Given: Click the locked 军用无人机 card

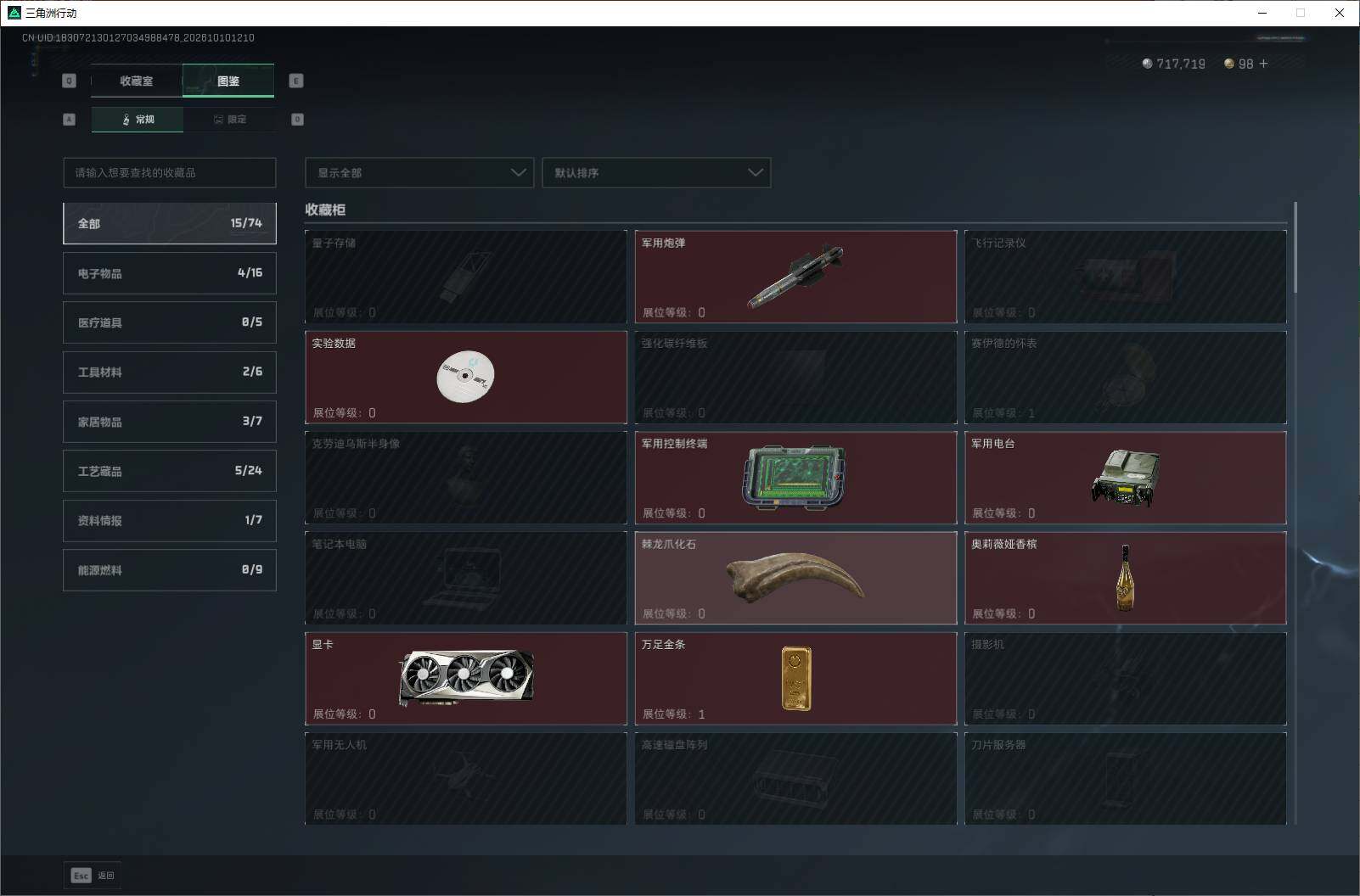Looking at the screenshot, I should pyautogui.click(x=465, y=778).
